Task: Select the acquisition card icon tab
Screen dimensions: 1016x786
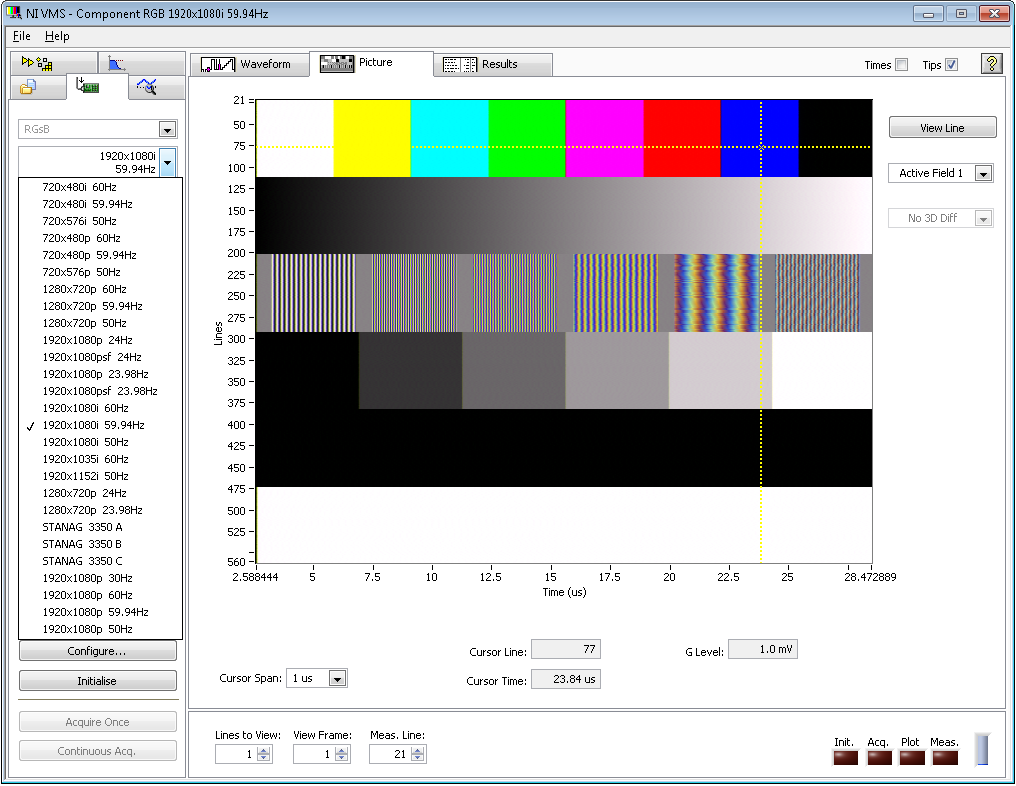Action: (87, 88)
